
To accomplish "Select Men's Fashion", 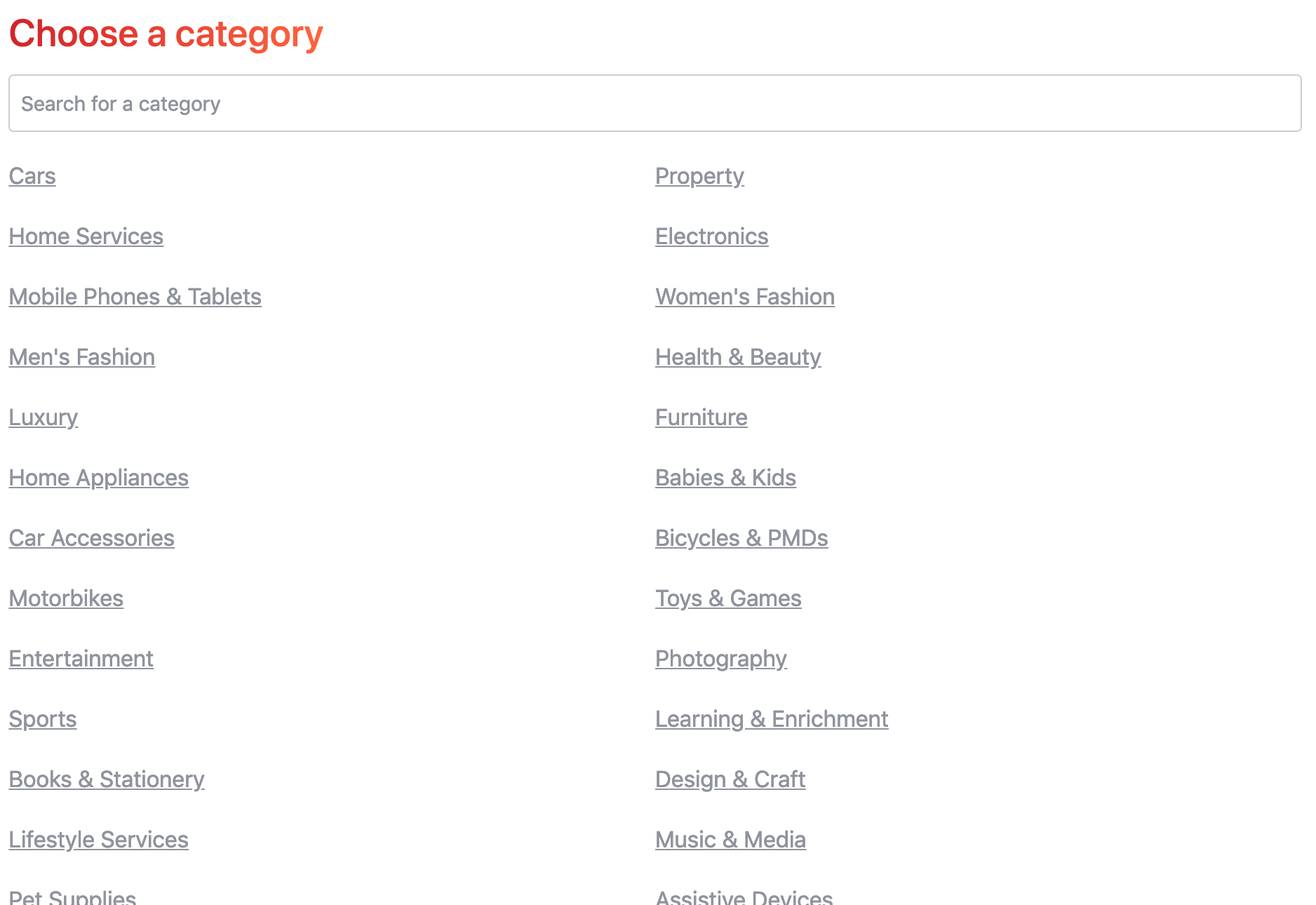I will click(81, 358).
